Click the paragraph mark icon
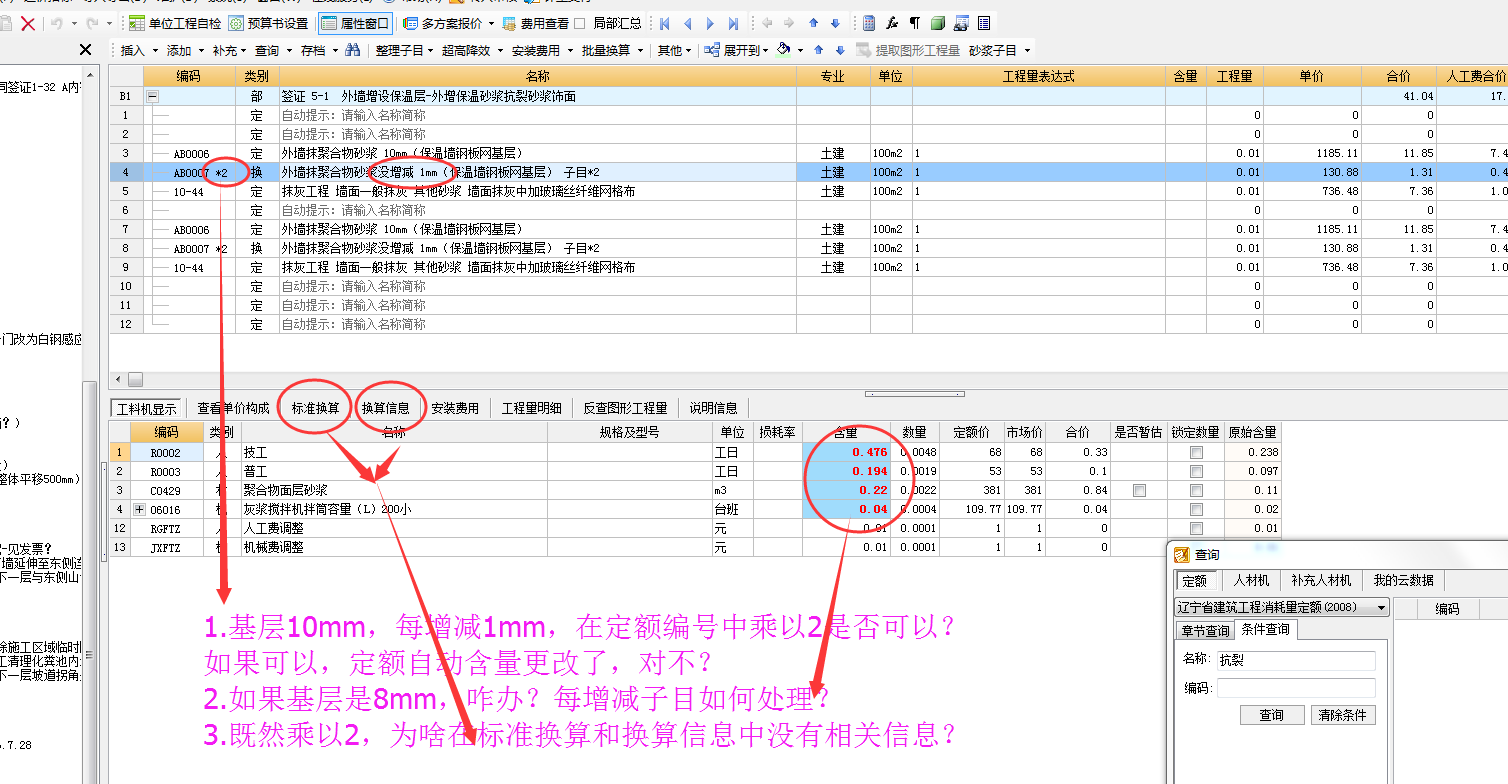The height and width of the screenshot is (784, 1508). click(914, 23)
